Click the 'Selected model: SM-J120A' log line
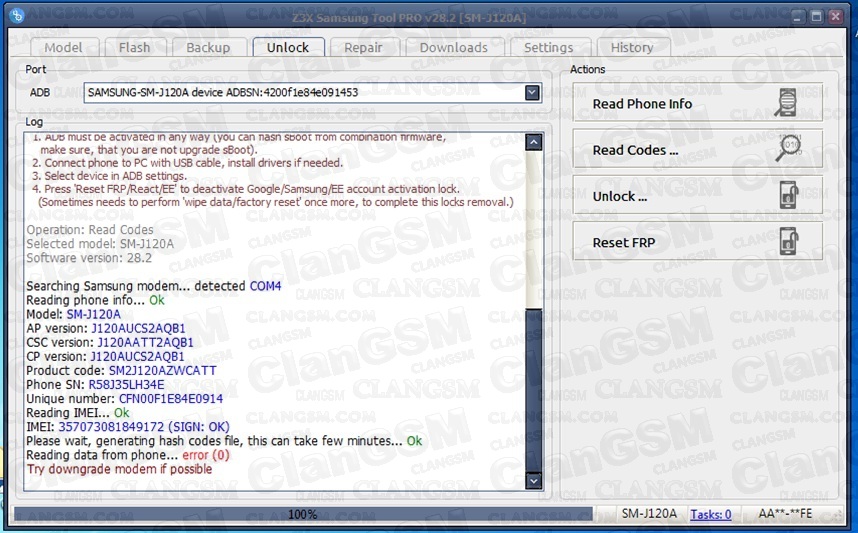The width and height of the screenshot is (858, 533). point(100,244)
